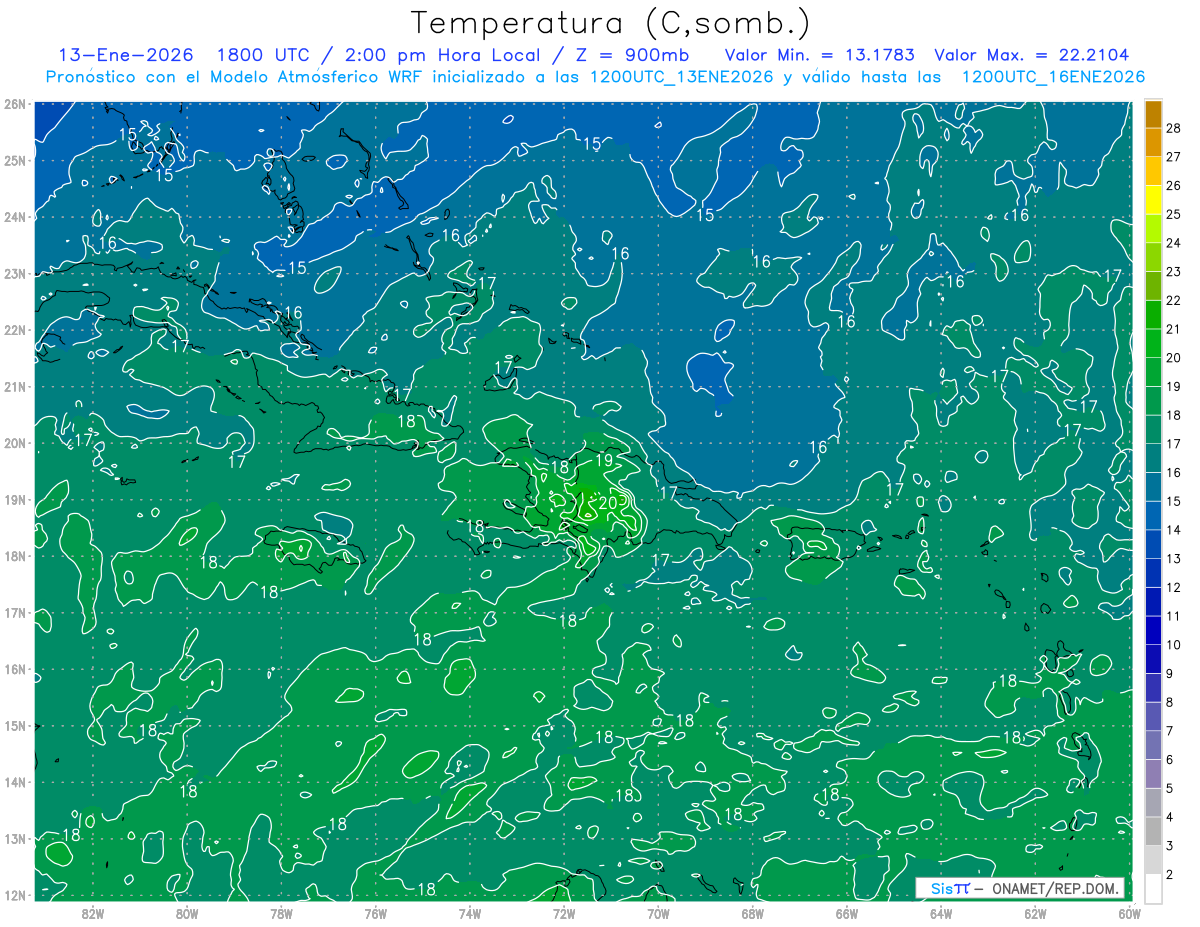1200x927 pixels.
Task: Click the 80W longitude axis label
Action: click(187, 913)
